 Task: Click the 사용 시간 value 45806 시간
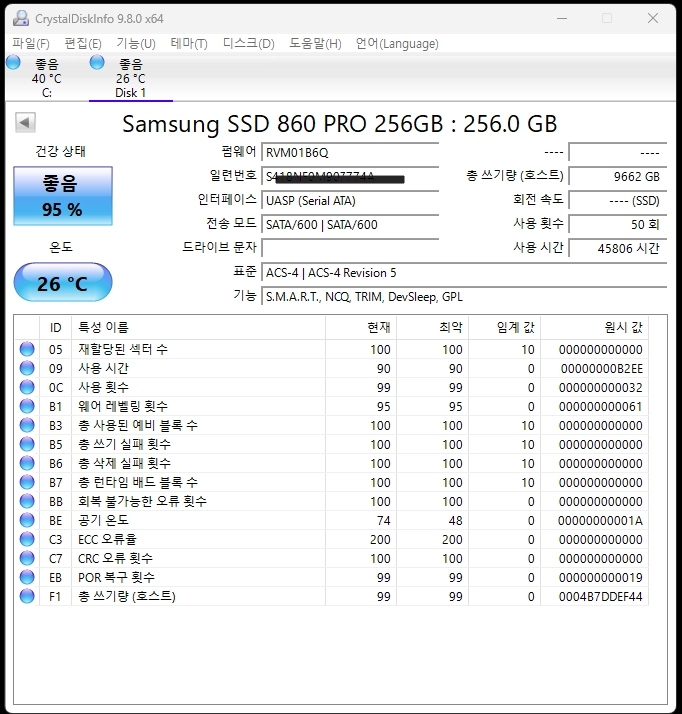[618, 249]
